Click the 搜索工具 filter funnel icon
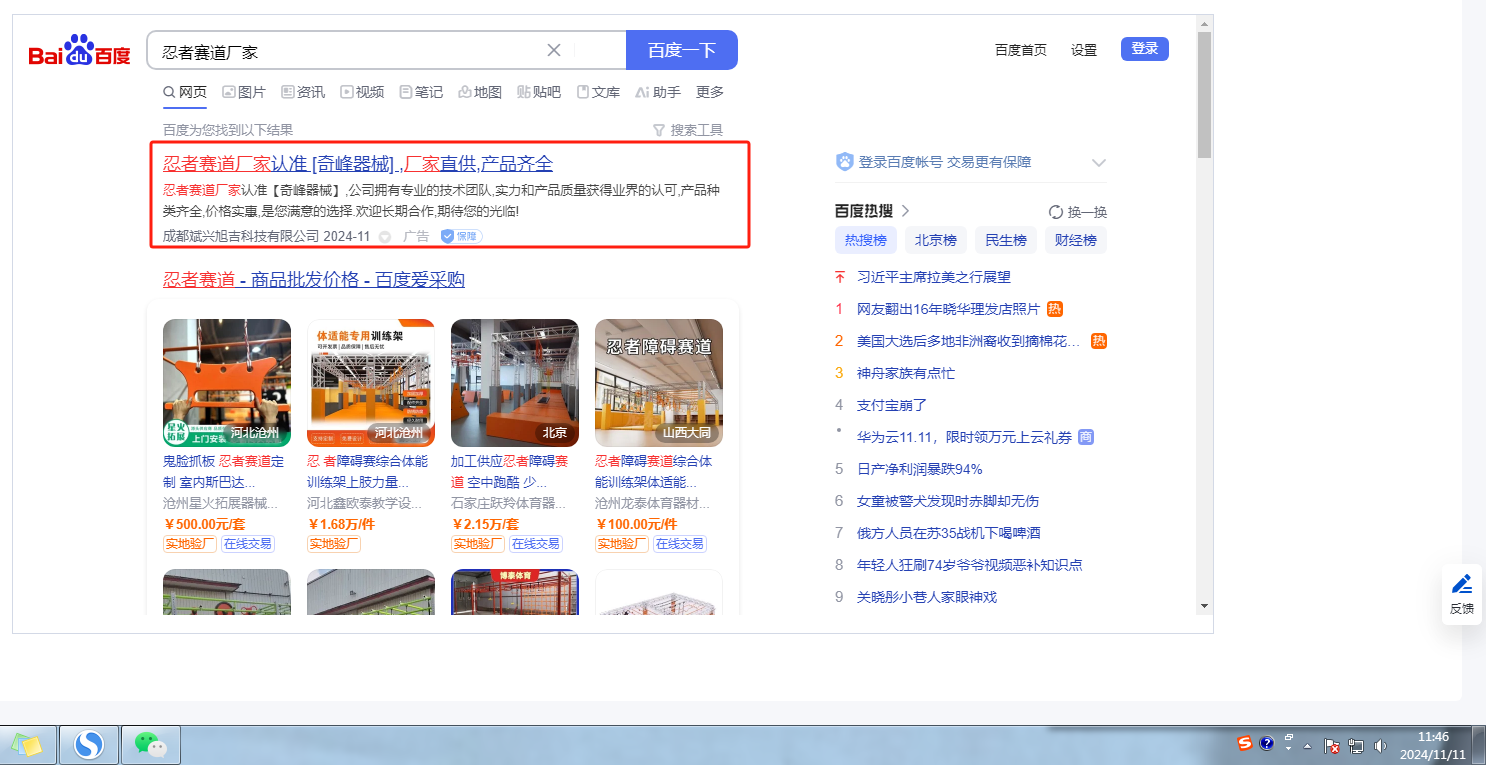This screenshot has width=1486, height=765. 658,130
